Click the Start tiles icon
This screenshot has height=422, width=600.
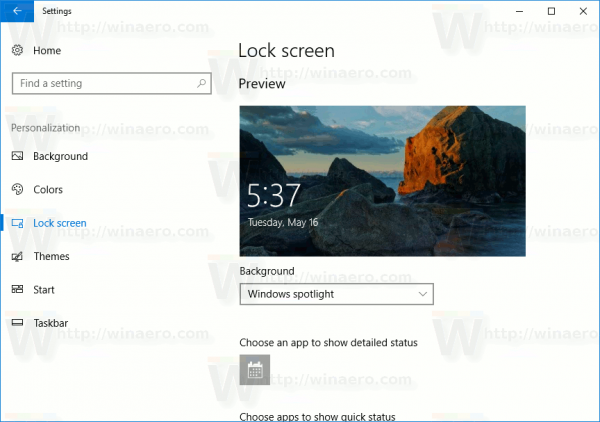click(17, 289)
